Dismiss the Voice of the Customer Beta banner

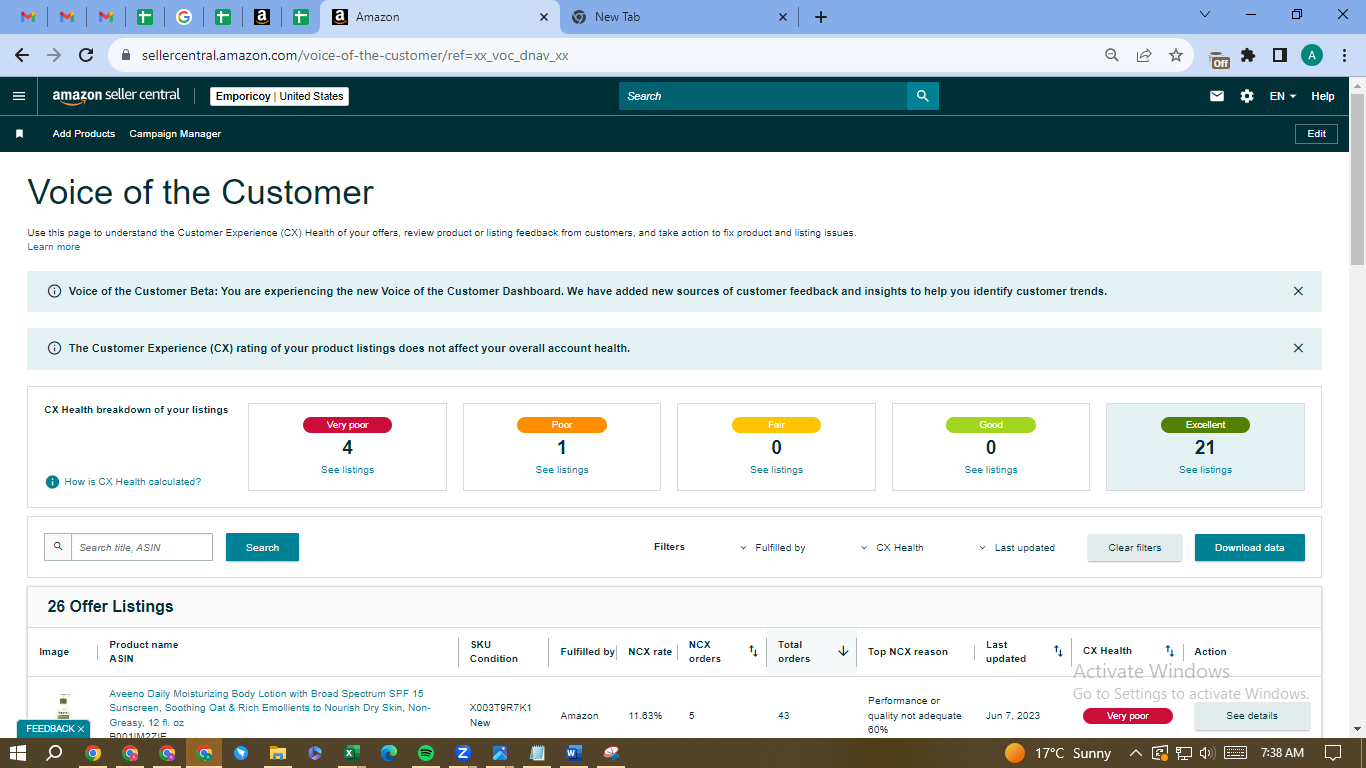1298,291
